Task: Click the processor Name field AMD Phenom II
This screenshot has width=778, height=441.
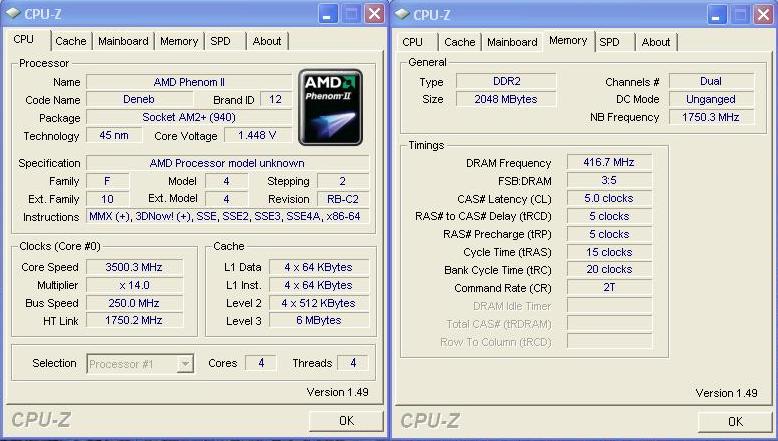Action: point(189,82)
